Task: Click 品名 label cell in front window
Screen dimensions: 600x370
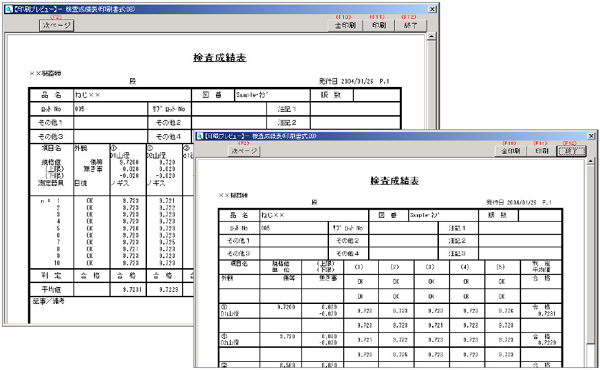Action: pyautogui.click(x=239, y=215)
